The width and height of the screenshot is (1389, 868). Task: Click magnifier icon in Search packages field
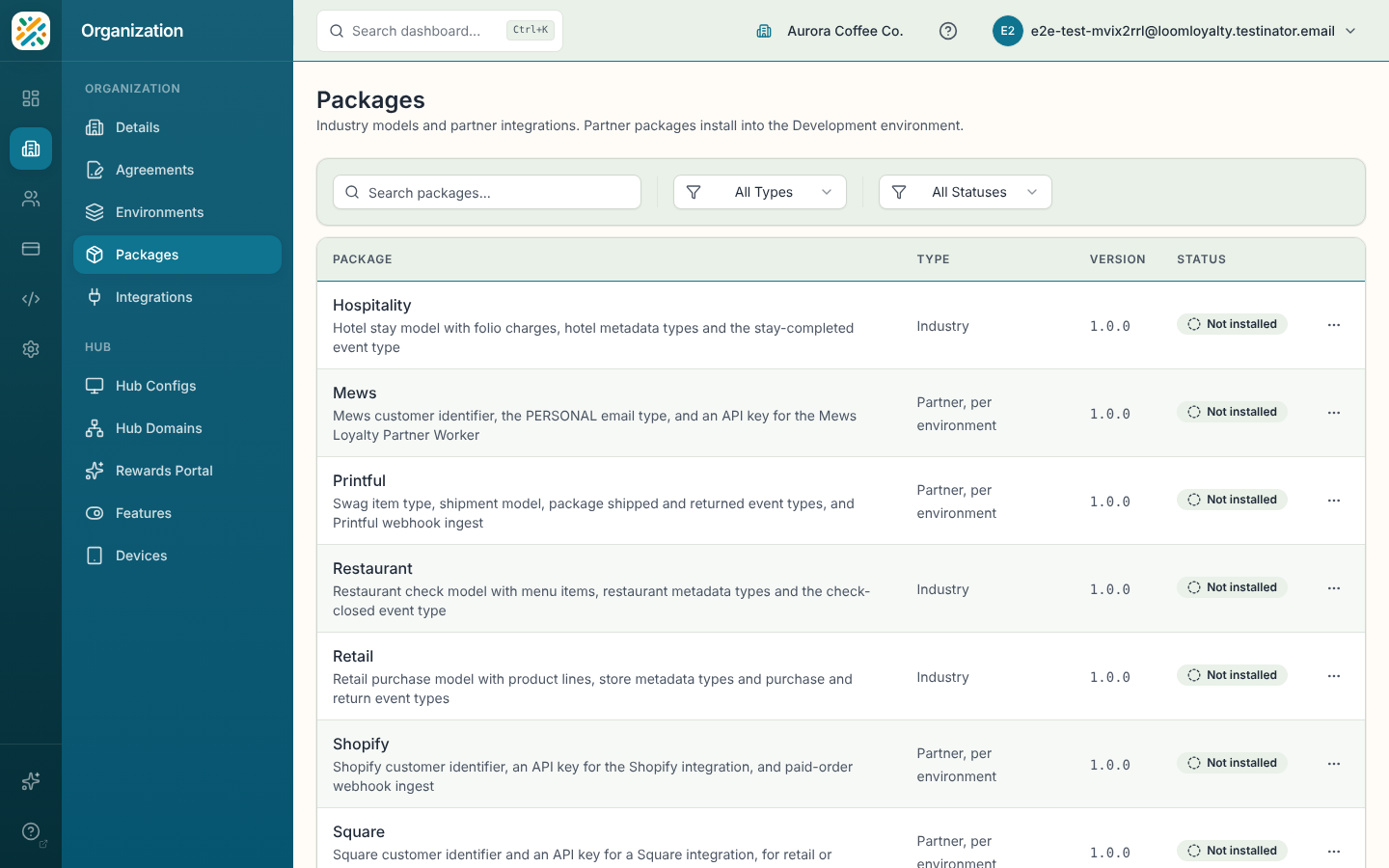point(352,192)
